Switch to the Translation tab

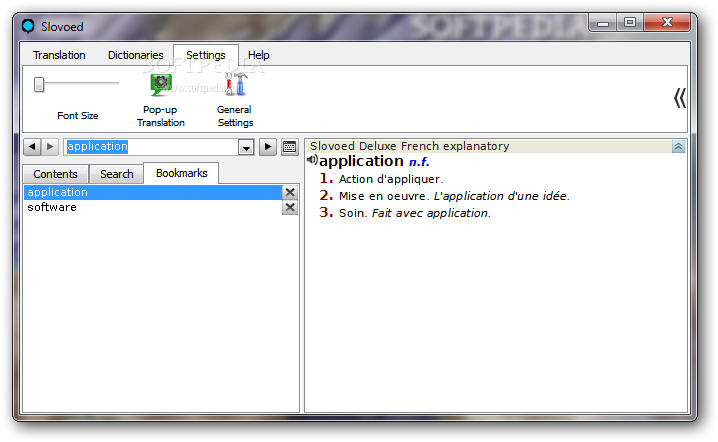point(59,55)
